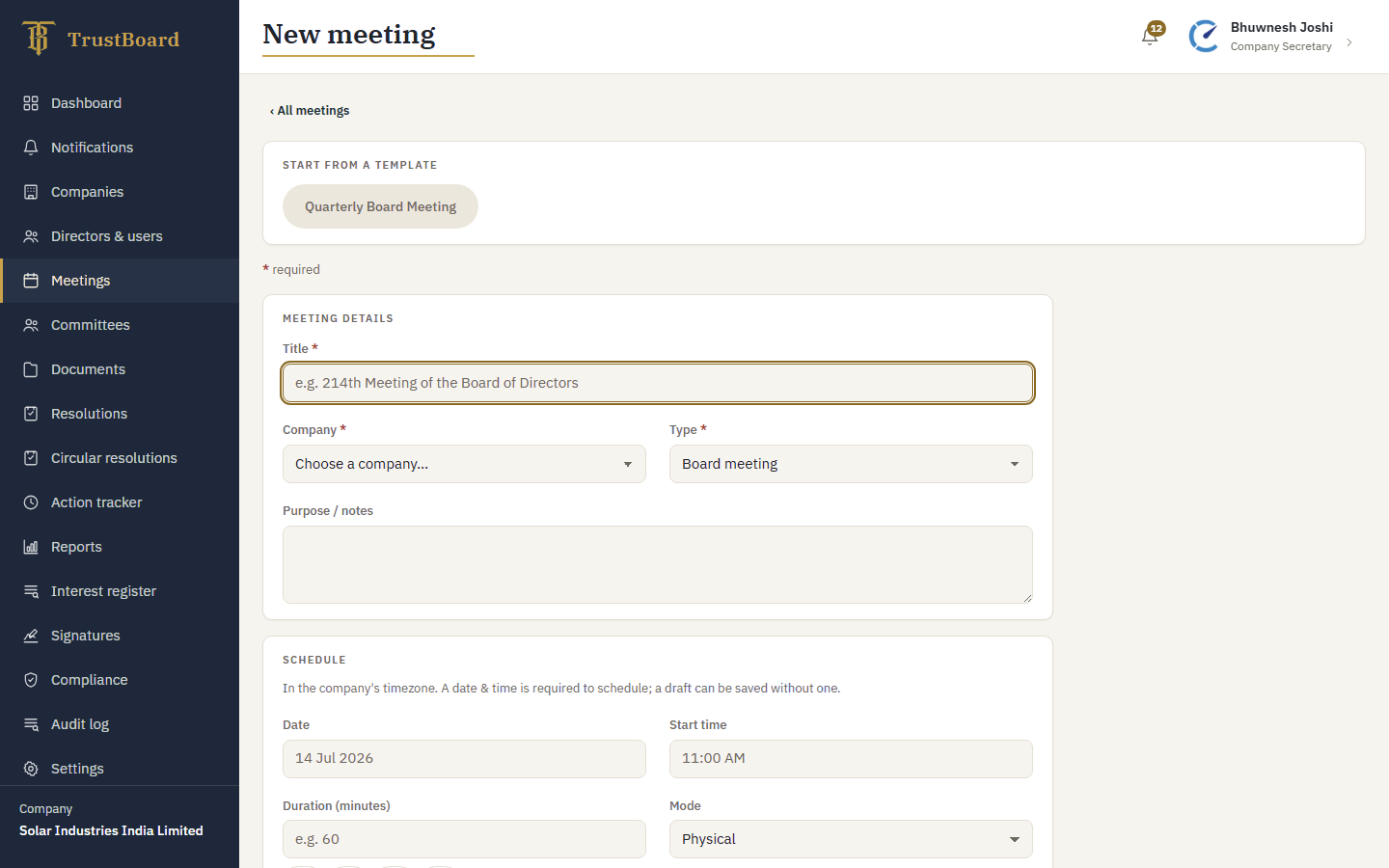Click into the Purpose / notes textarea
The image size is (1389, 868).
(658, 565)
